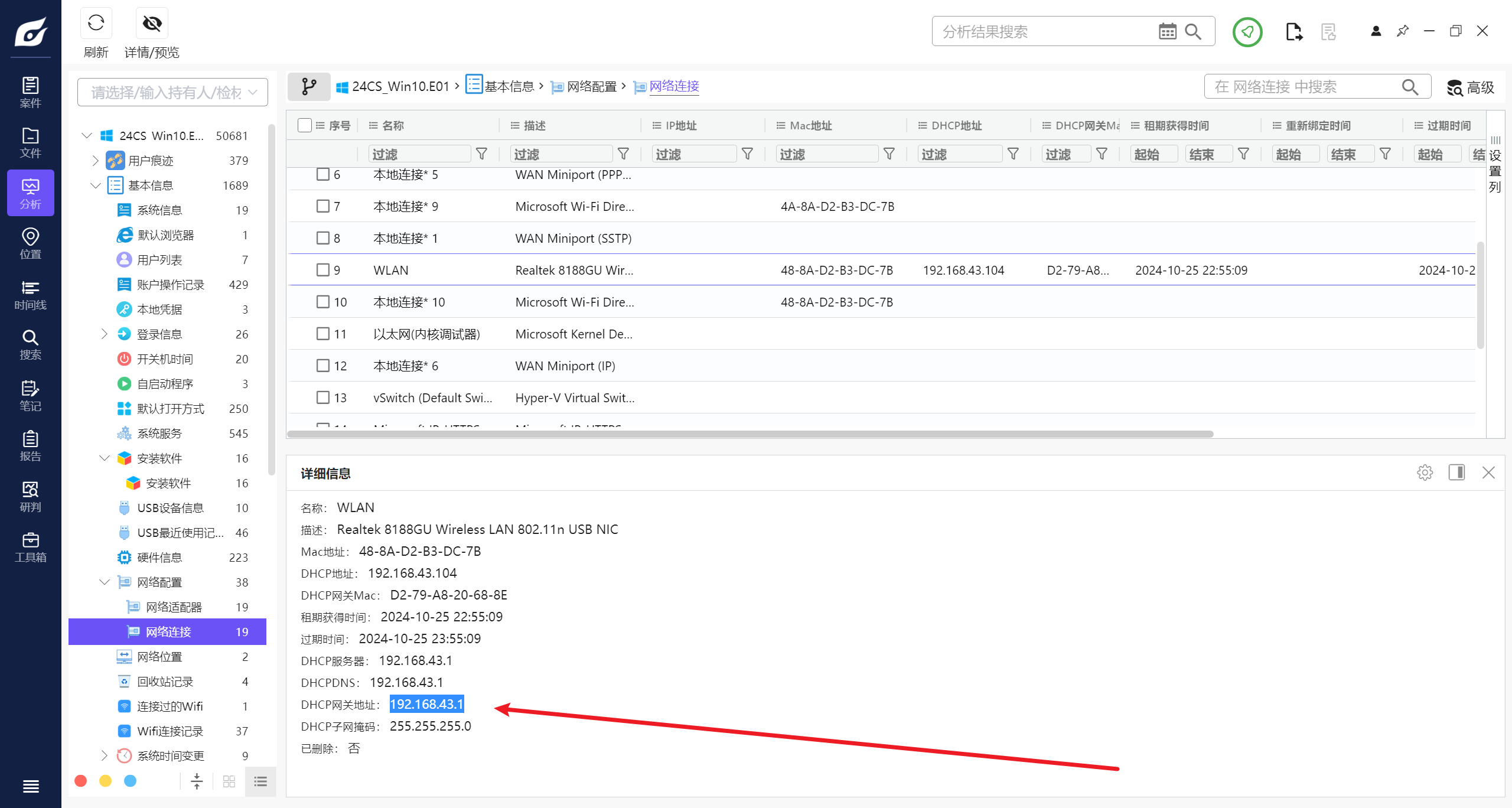Image resolution: width=1512 pixels, height=808 pixels.
Task: Click the export file icon in top bar
Action: [1293, 31]
